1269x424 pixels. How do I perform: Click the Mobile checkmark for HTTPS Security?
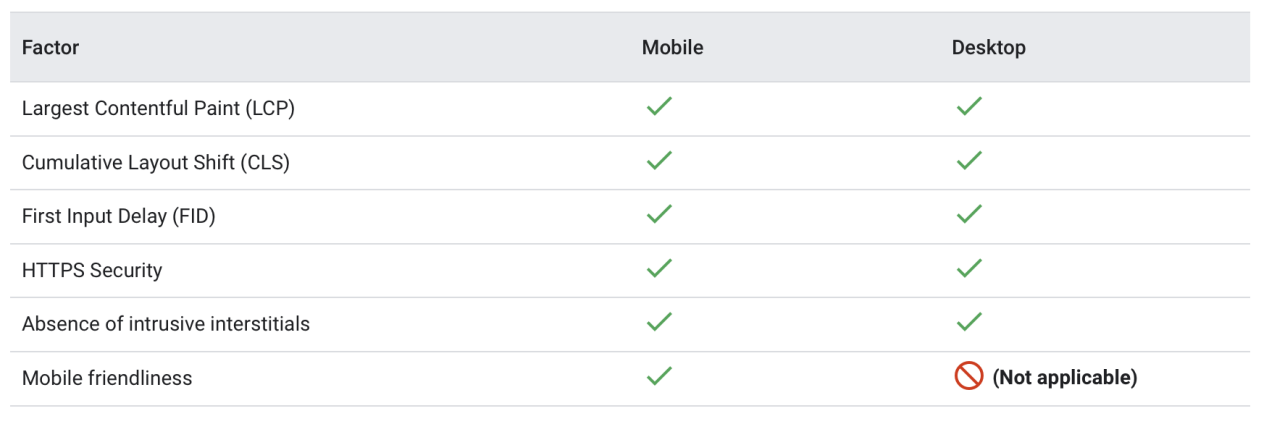click(x=658, y=269)
